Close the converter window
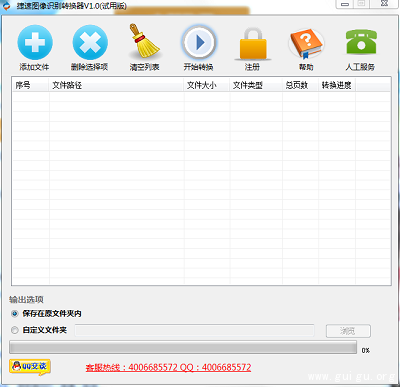This screenshot has height=387, width=400. pyautogui.click(x=384, y=4)
